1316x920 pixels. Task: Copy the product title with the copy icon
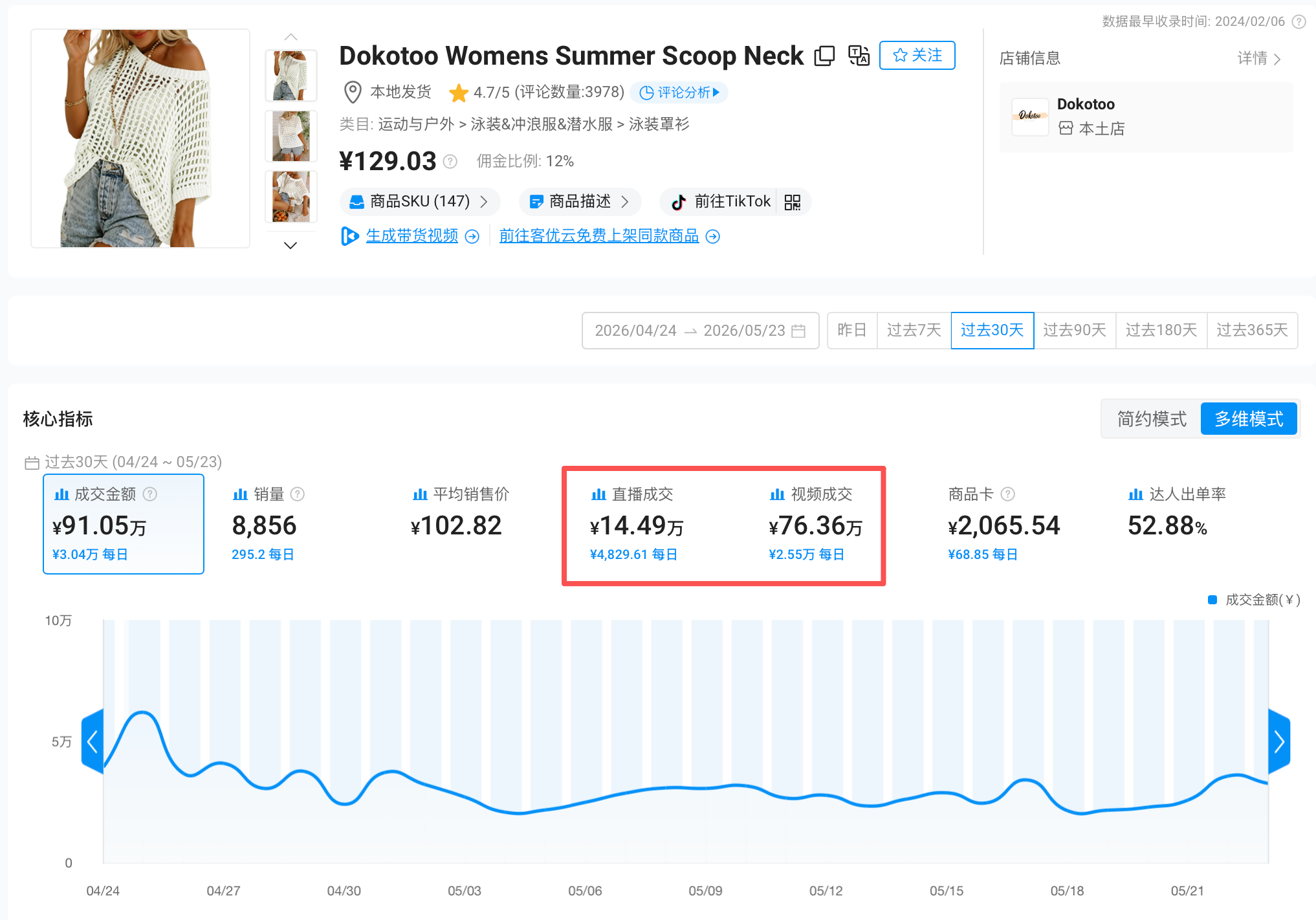[x=824, y=56]
